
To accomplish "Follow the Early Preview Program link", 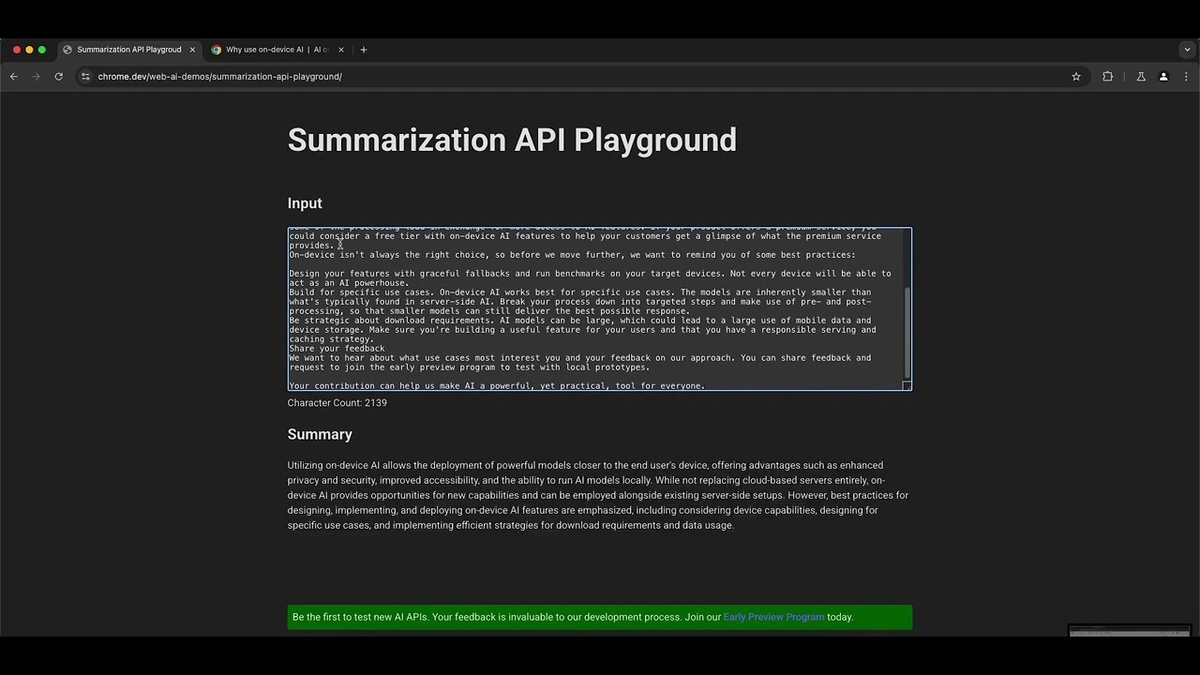I will tap(773, 617).
